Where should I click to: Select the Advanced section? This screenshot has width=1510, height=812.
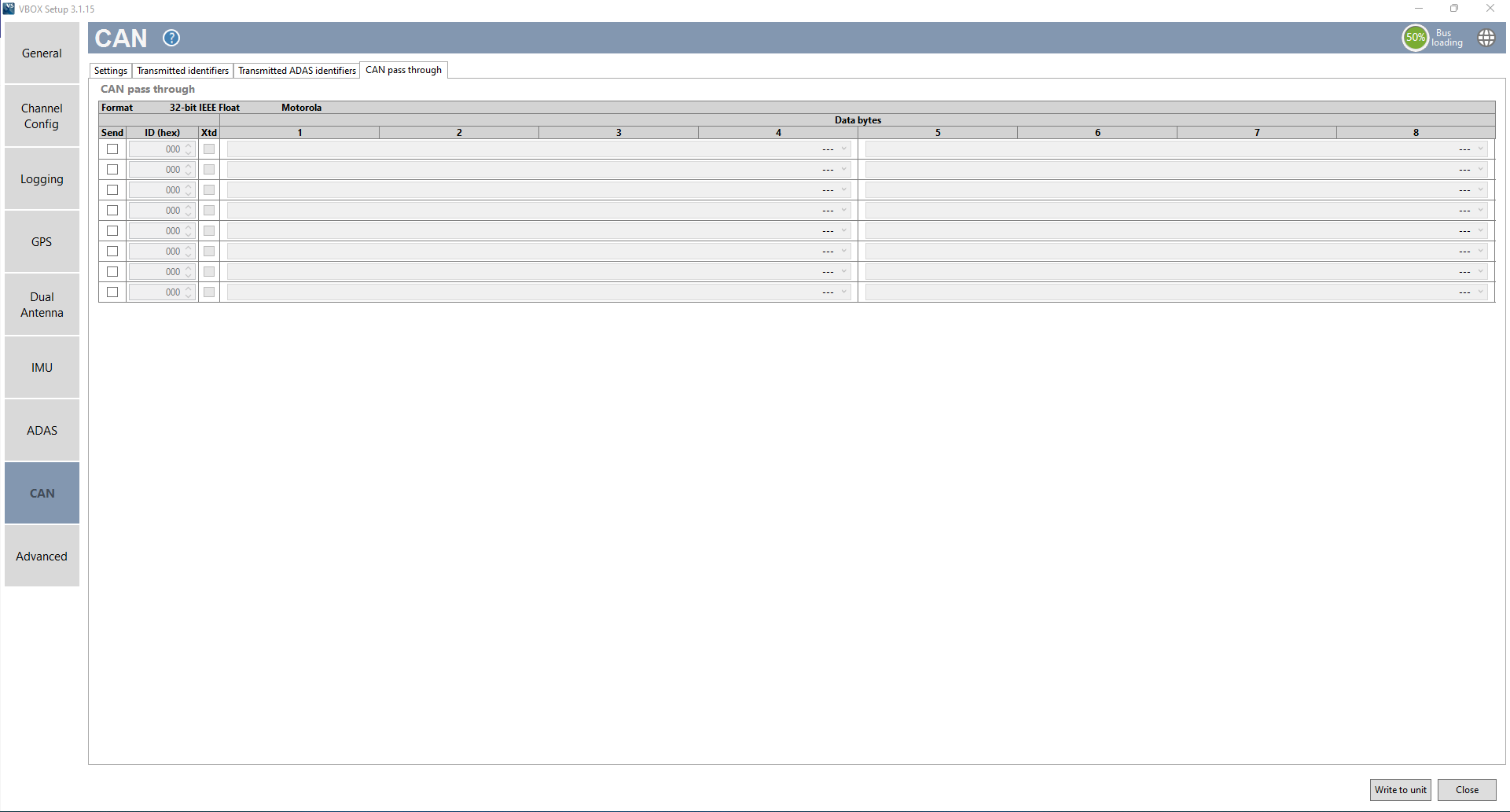coord(42,556)
